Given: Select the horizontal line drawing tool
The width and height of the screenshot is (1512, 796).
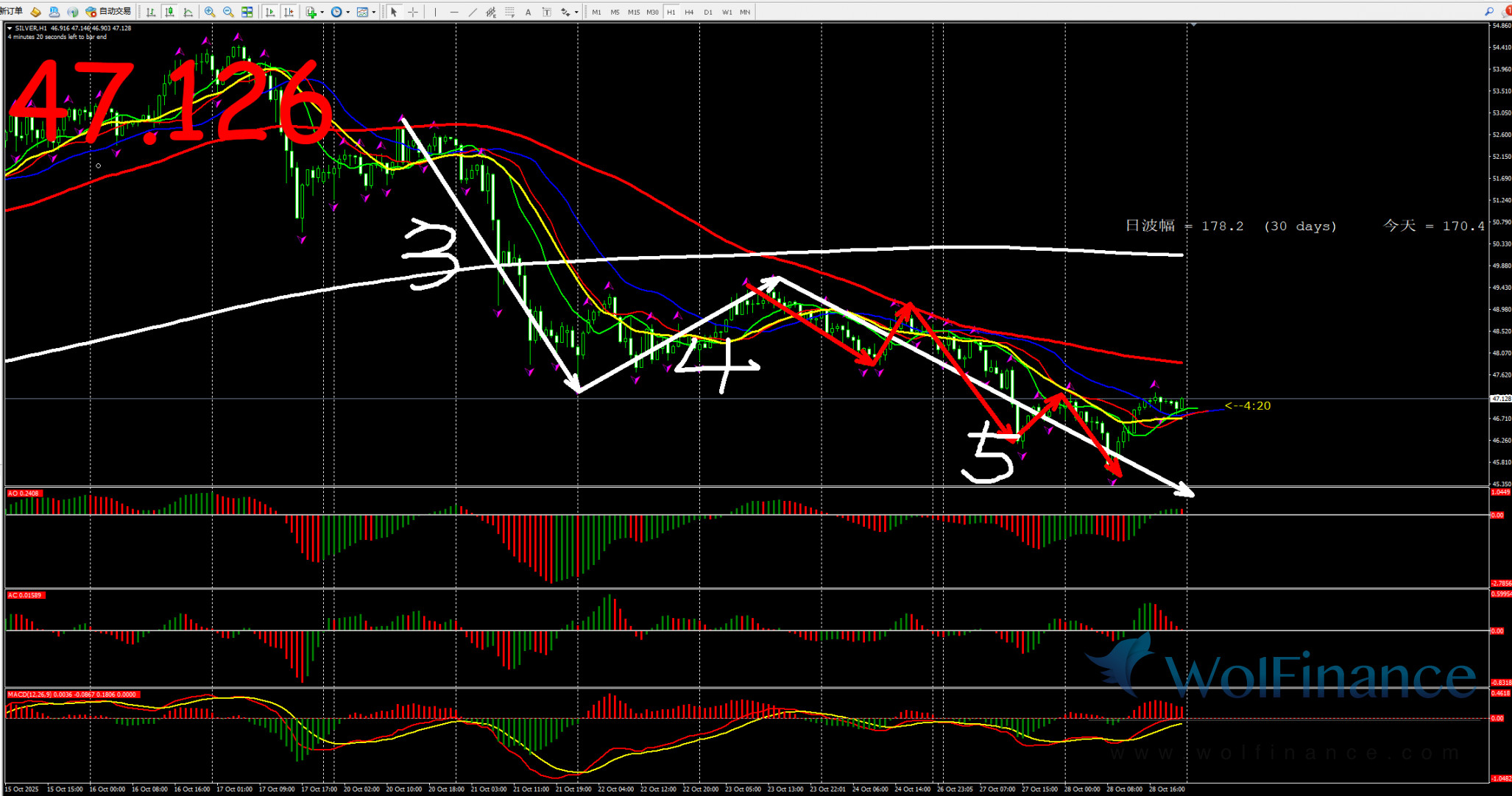Looking at the screenshot, I should point(453,12).
